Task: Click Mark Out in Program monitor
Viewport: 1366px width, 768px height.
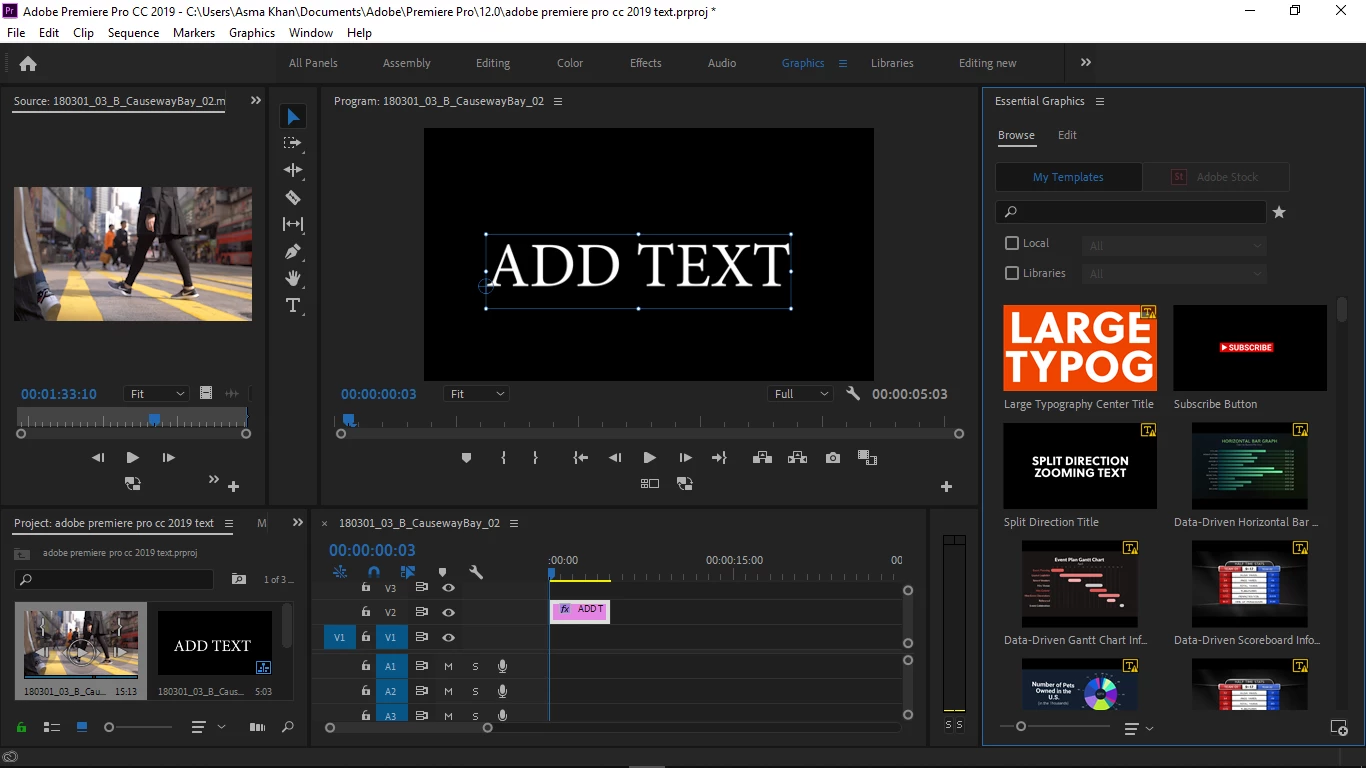Action: (535, 458)
